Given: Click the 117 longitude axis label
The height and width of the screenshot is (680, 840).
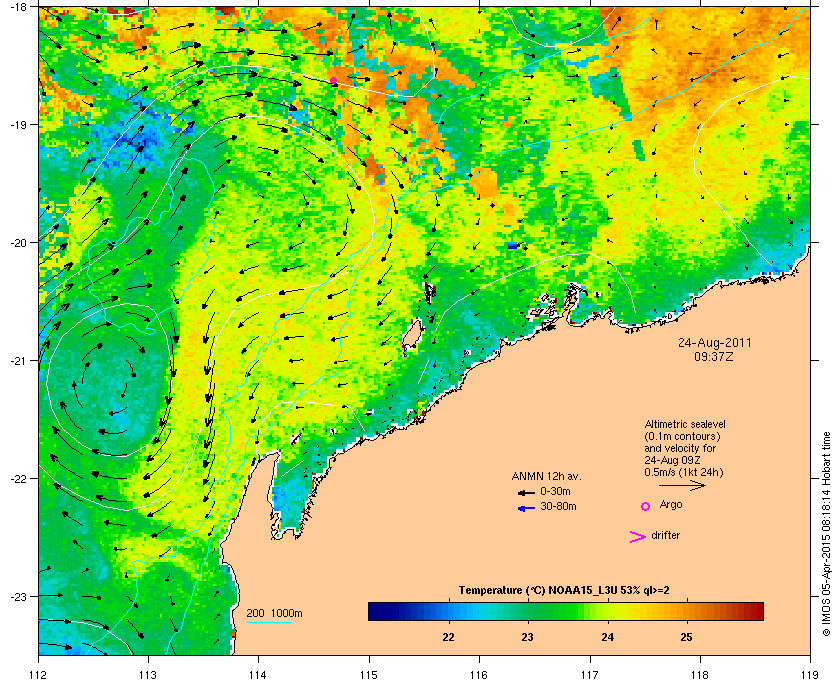Looking at the screenshot, I should [x=590, y=675].
